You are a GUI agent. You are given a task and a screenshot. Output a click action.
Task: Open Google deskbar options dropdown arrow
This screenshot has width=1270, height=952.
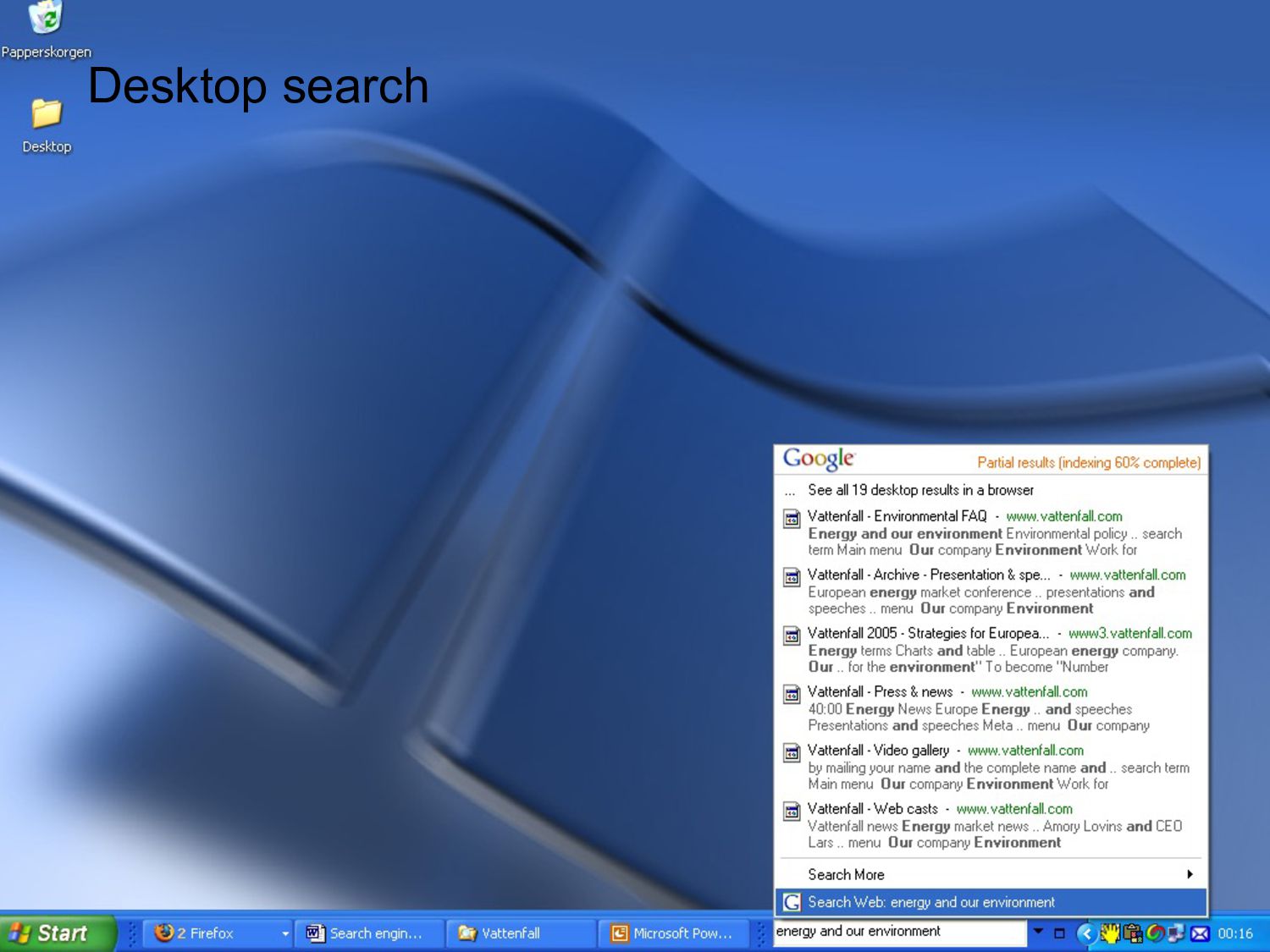pyautogui.click(x=1038, y=931)
